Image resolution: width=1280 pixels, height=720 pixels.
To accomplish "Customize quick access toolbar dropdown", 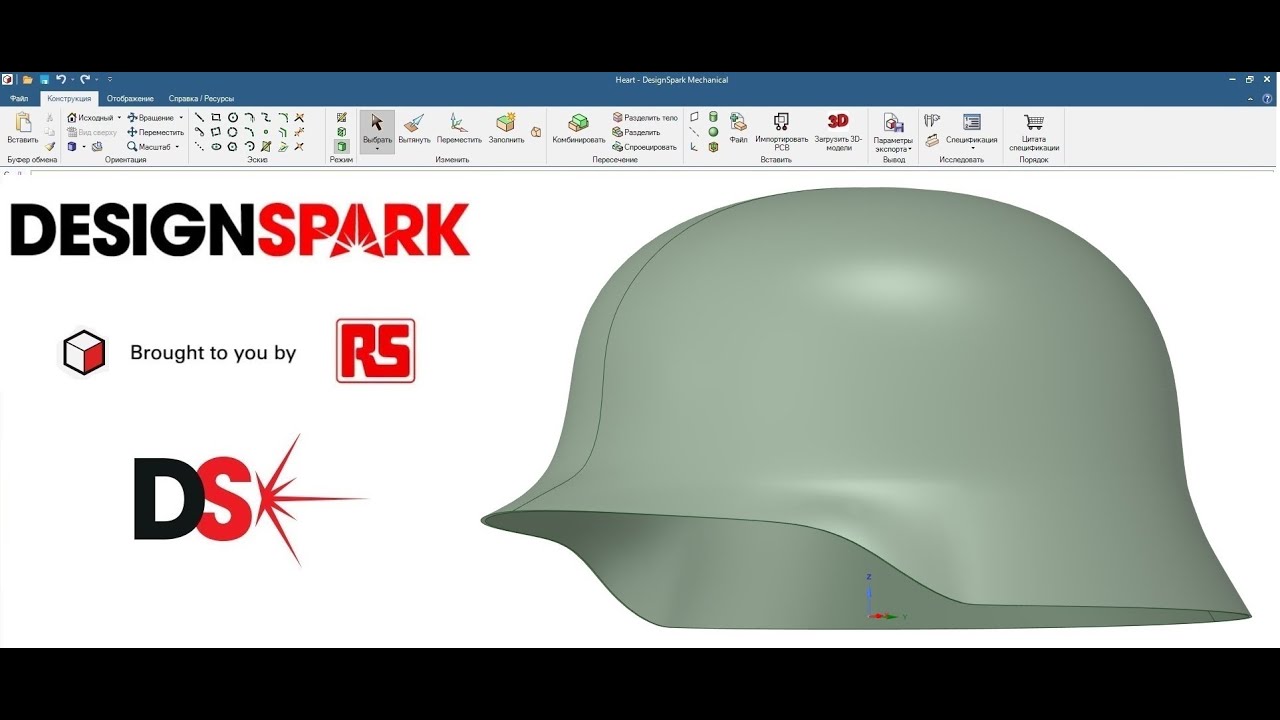I will coord(110,79).
